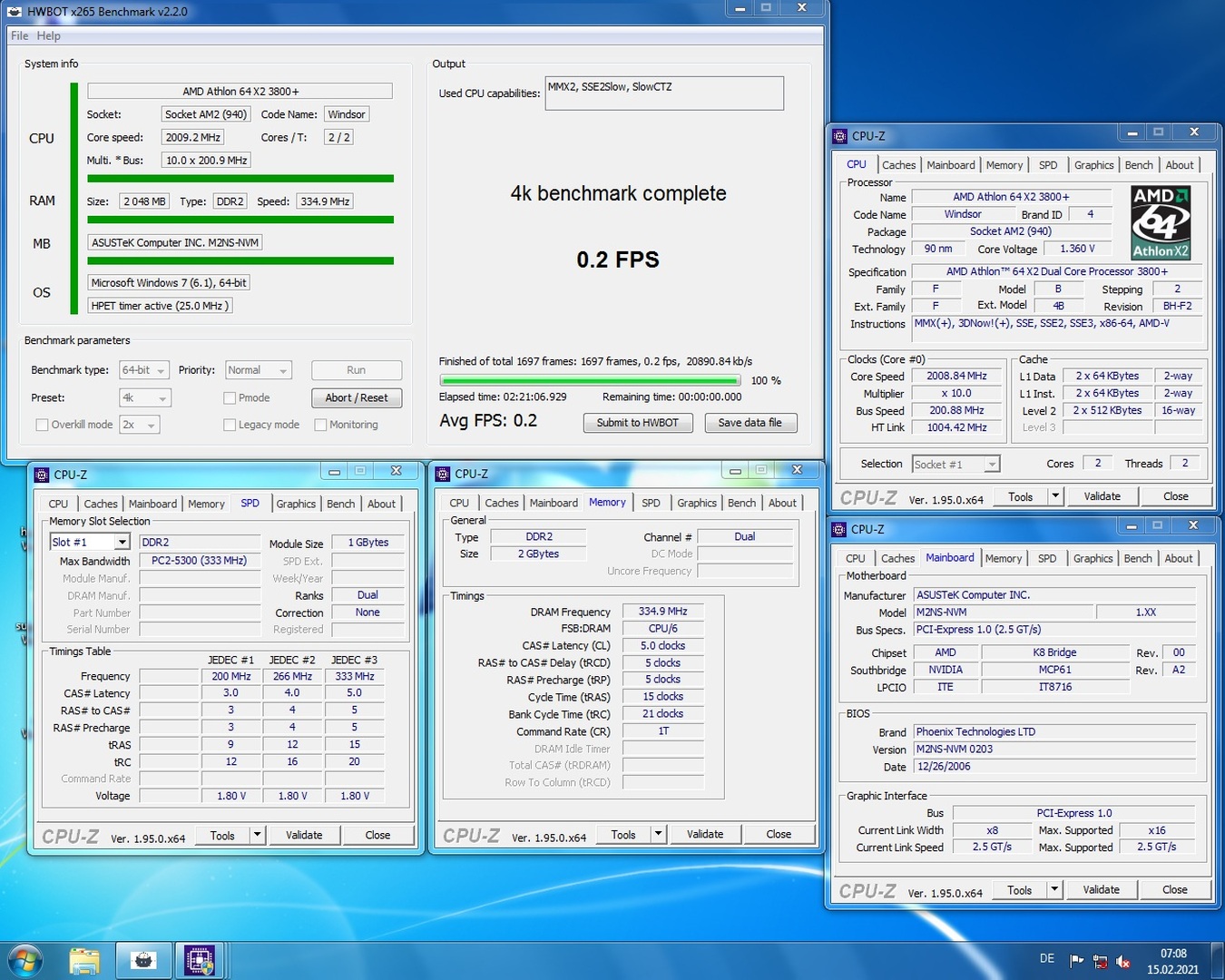Screen dimensions: 1225x980
Task: Open the Preset 4k dropdown
Action: tap(144, 397)
